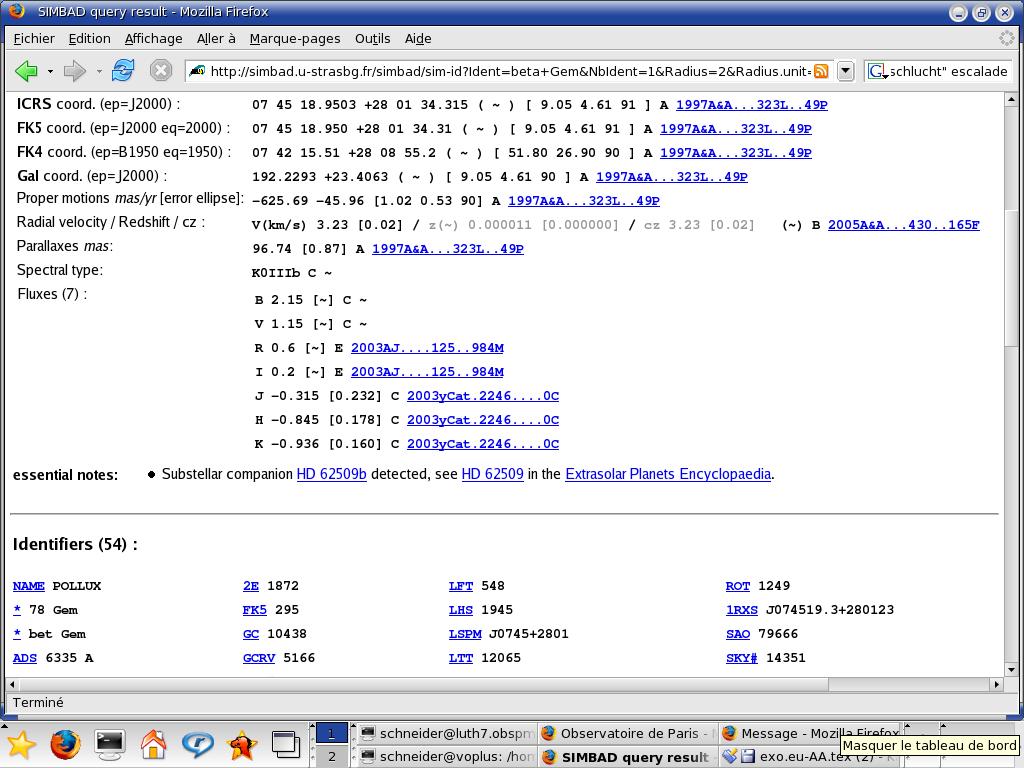
Task: Expand the URL history dropdown
Action: 845,71
